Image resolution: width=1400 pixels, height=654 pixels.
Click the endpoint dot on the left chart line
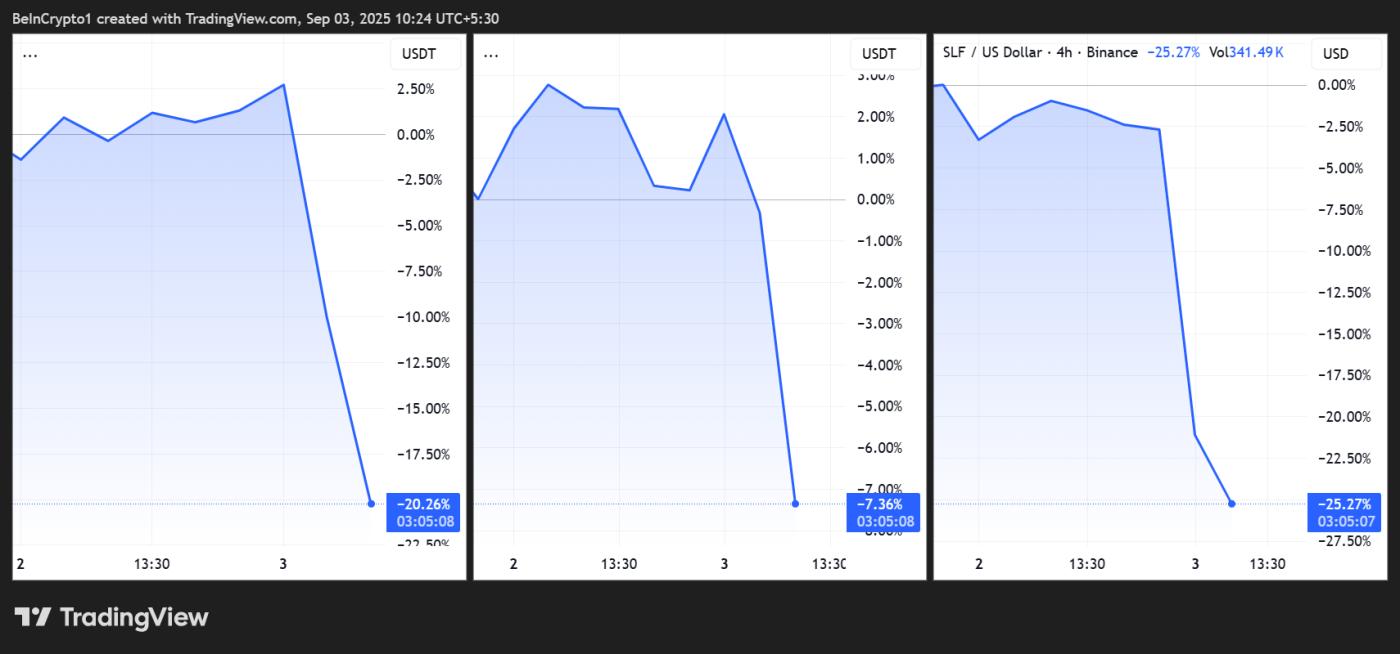[x=371, y=503]
